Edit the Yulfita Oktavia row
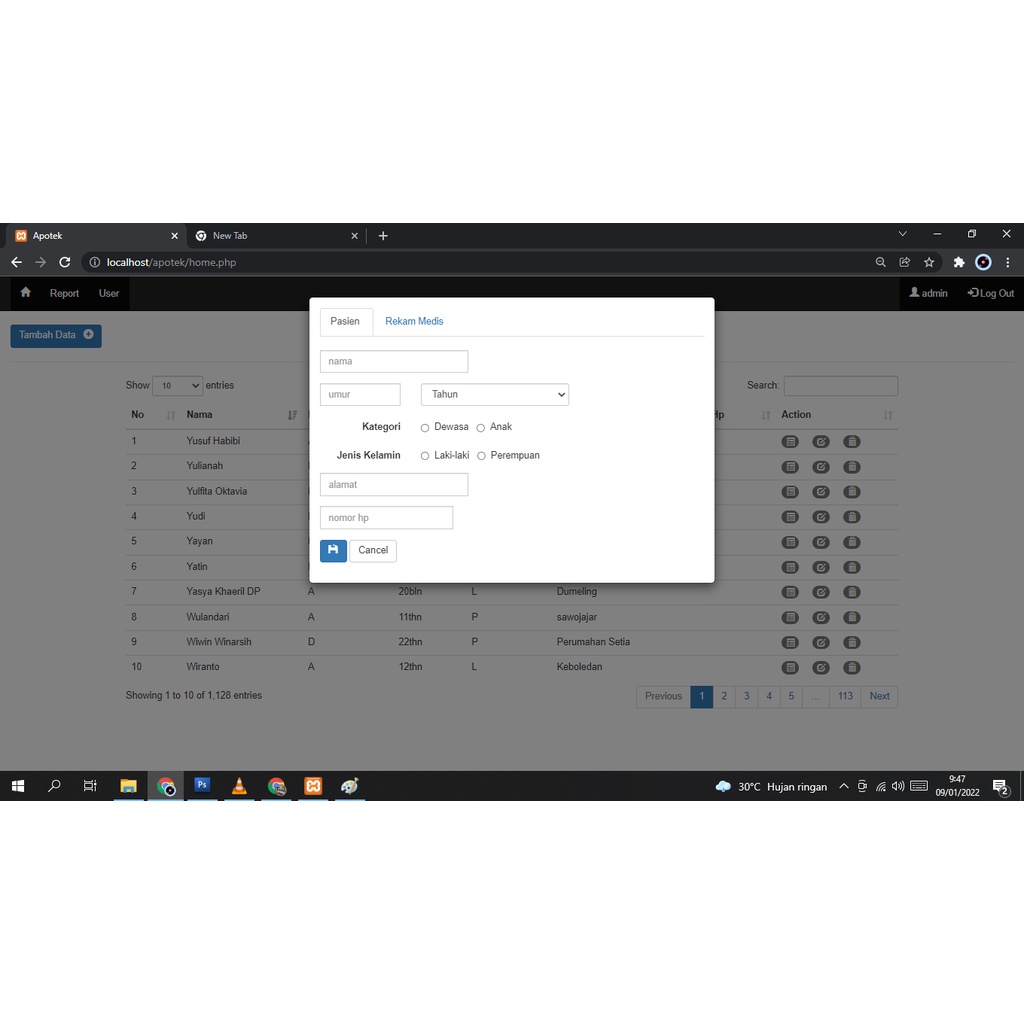This screenshot has width=1024, height=1024. [821, 492]
